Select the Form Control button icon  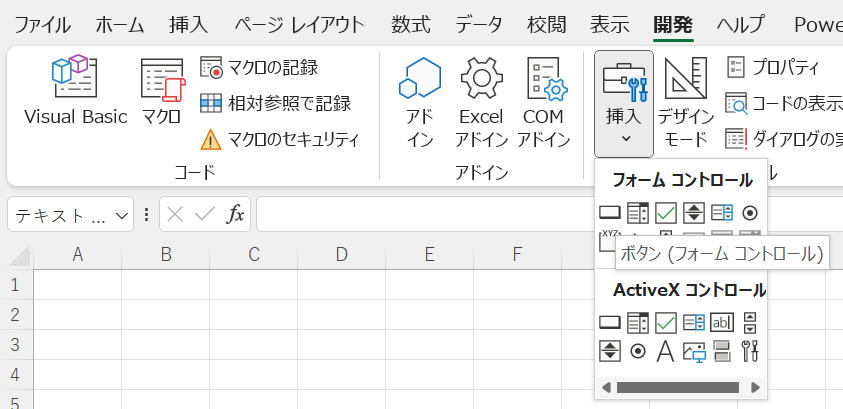pos(609,212)
